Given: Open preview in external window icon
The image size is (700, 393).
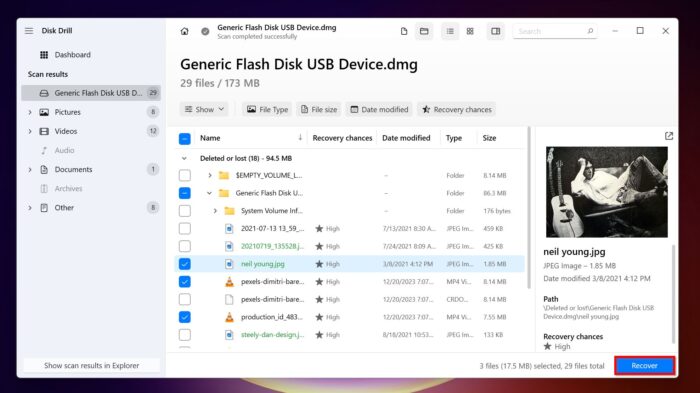Looking at the screenshot, I should pyautogui.click(x=669, y=136).
